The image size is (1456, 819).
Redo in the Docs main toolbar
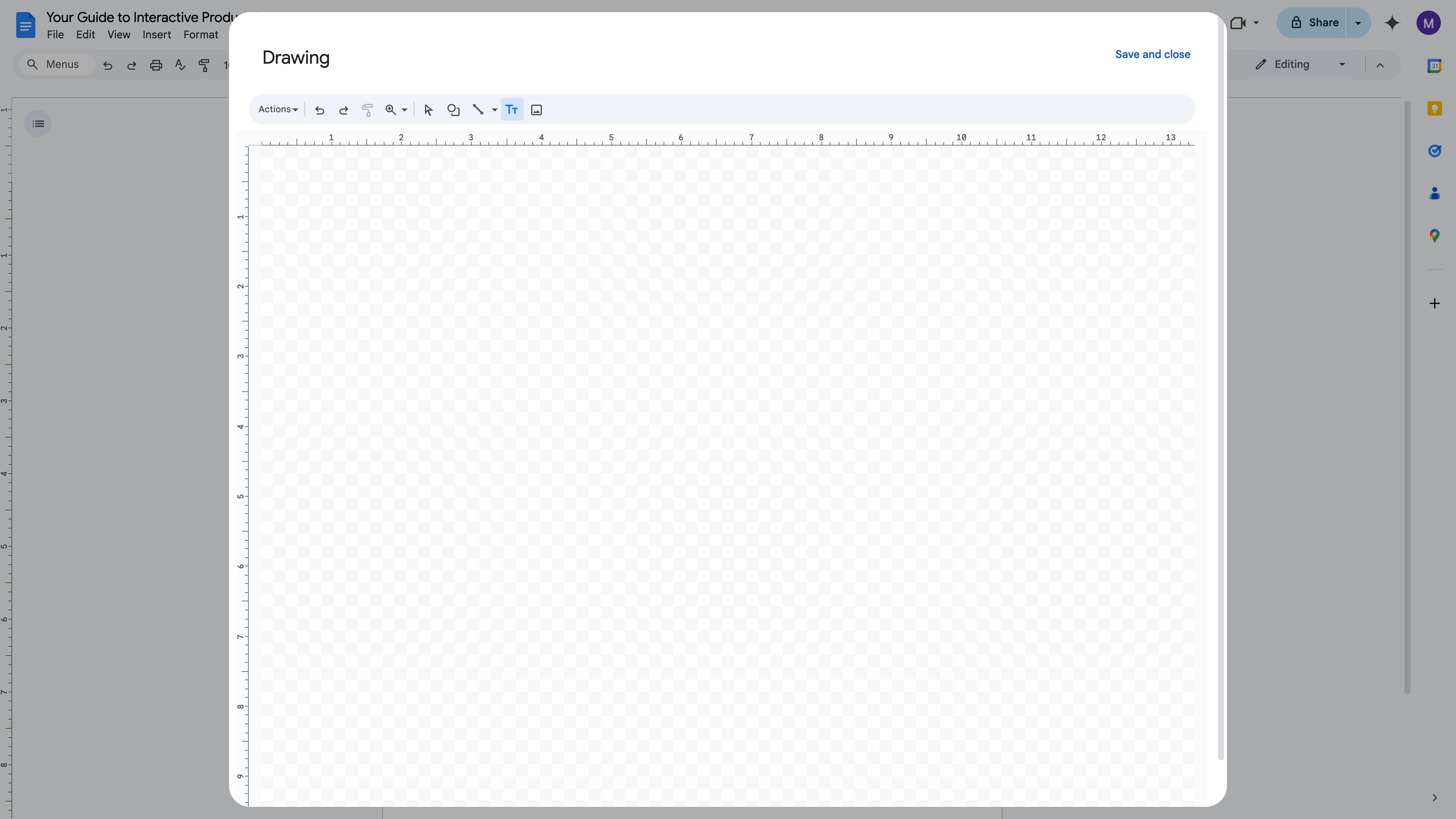pos(132,65)
